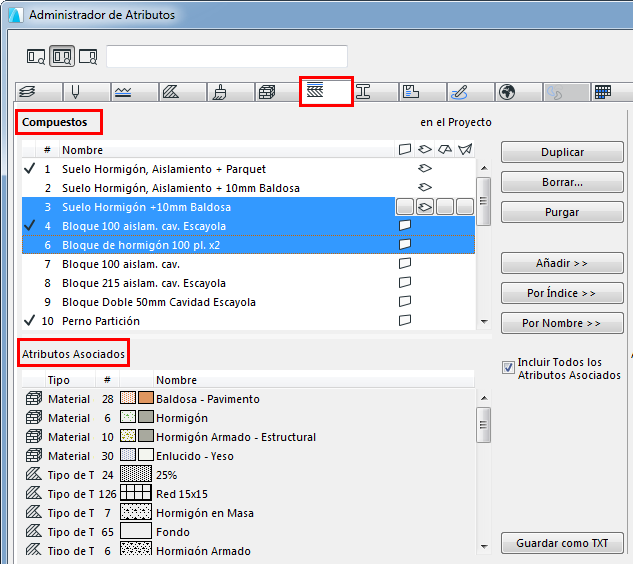Click the roof usage column header icon
The image size is (633, 564).
coord(445,150)
